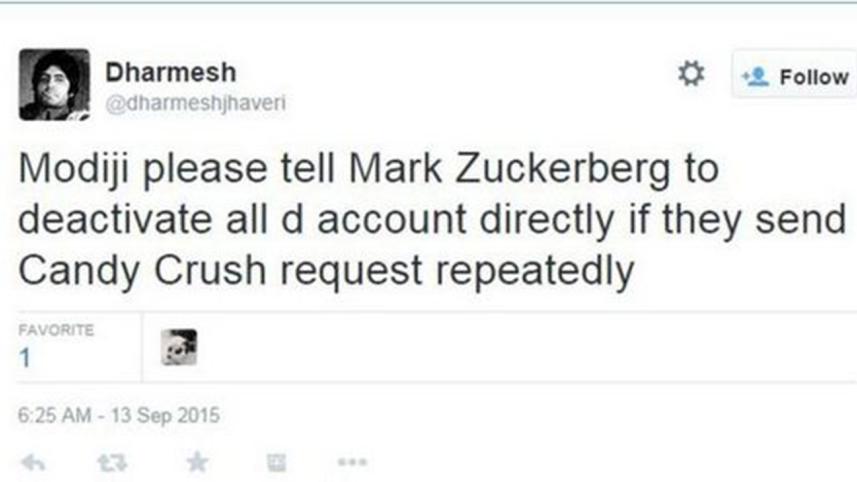This screenshot has height=482, width=857.
Task: Click the favorite count number 1
Action: [x=24, y=357]
